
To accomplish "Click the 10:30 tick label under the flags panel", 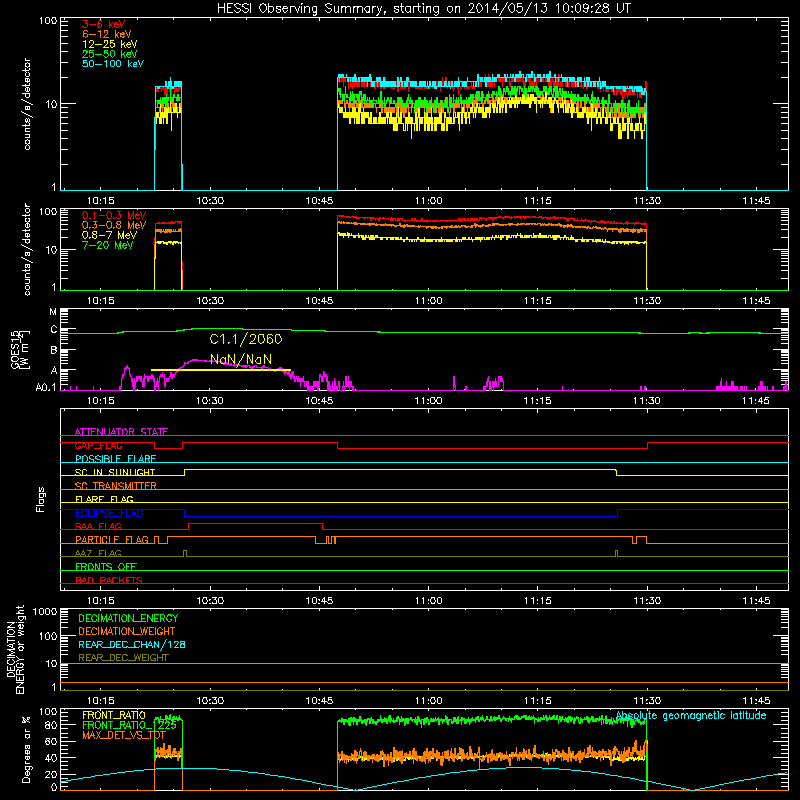I will click(x=210, y=601).
